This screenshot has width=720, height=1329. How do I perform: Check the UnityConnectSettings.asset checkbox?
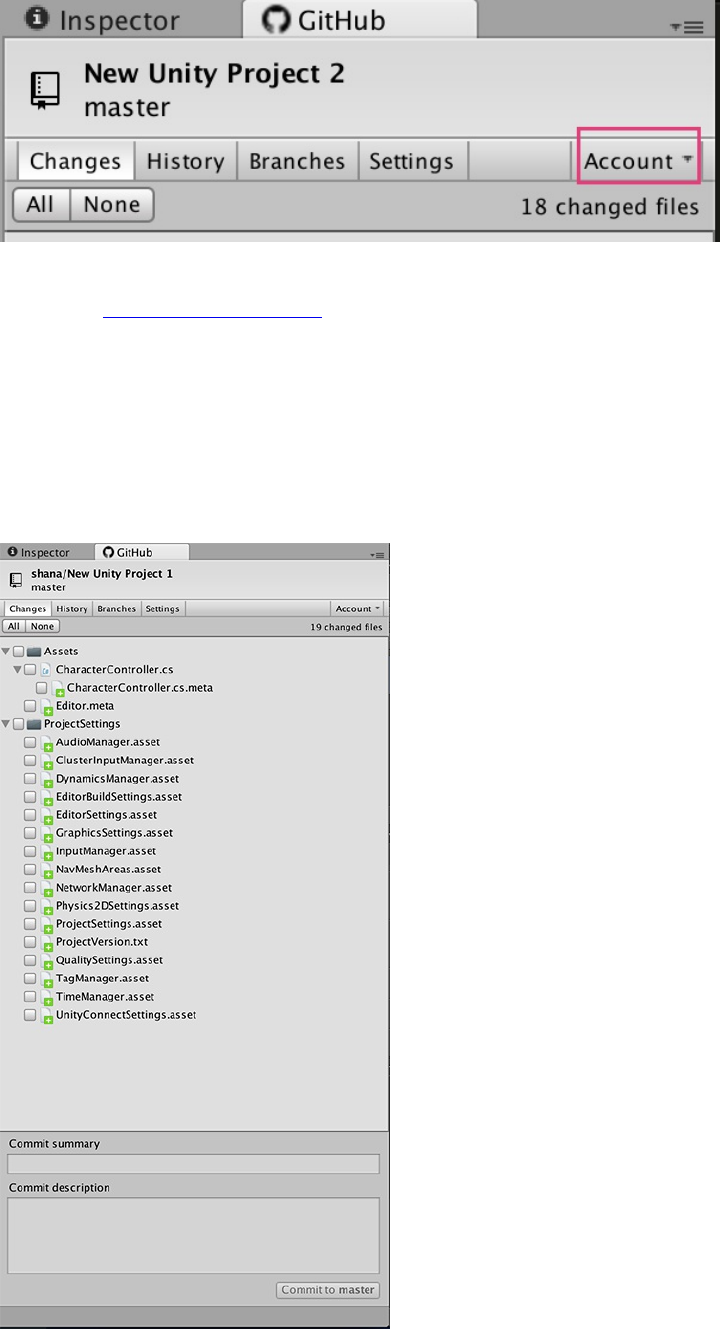click(30, 1015)
